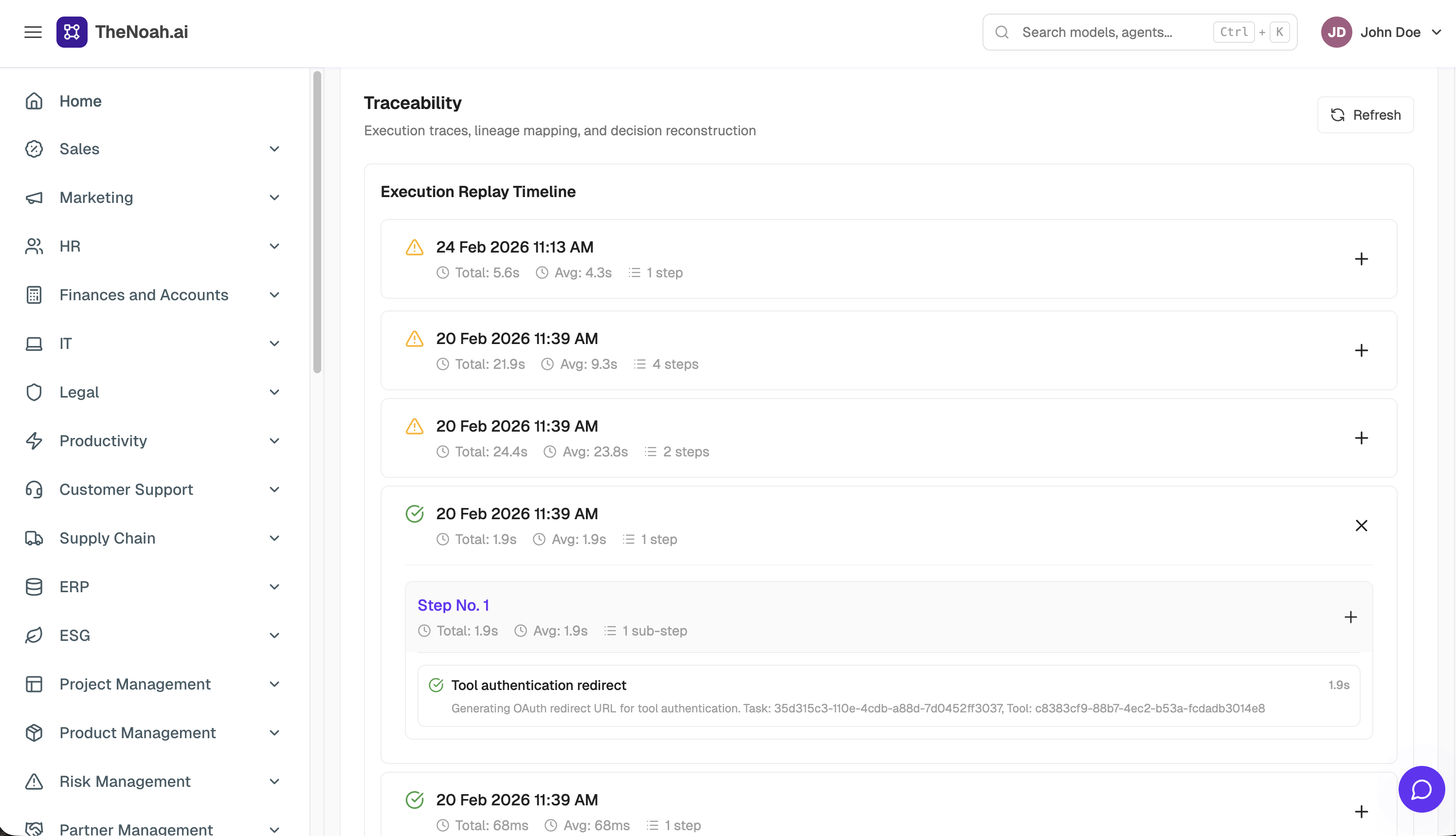Image resolution: width=1456 pixels, height=836 pixels.
Task: Open the chat bubble widget
Action: [1421, 789]
